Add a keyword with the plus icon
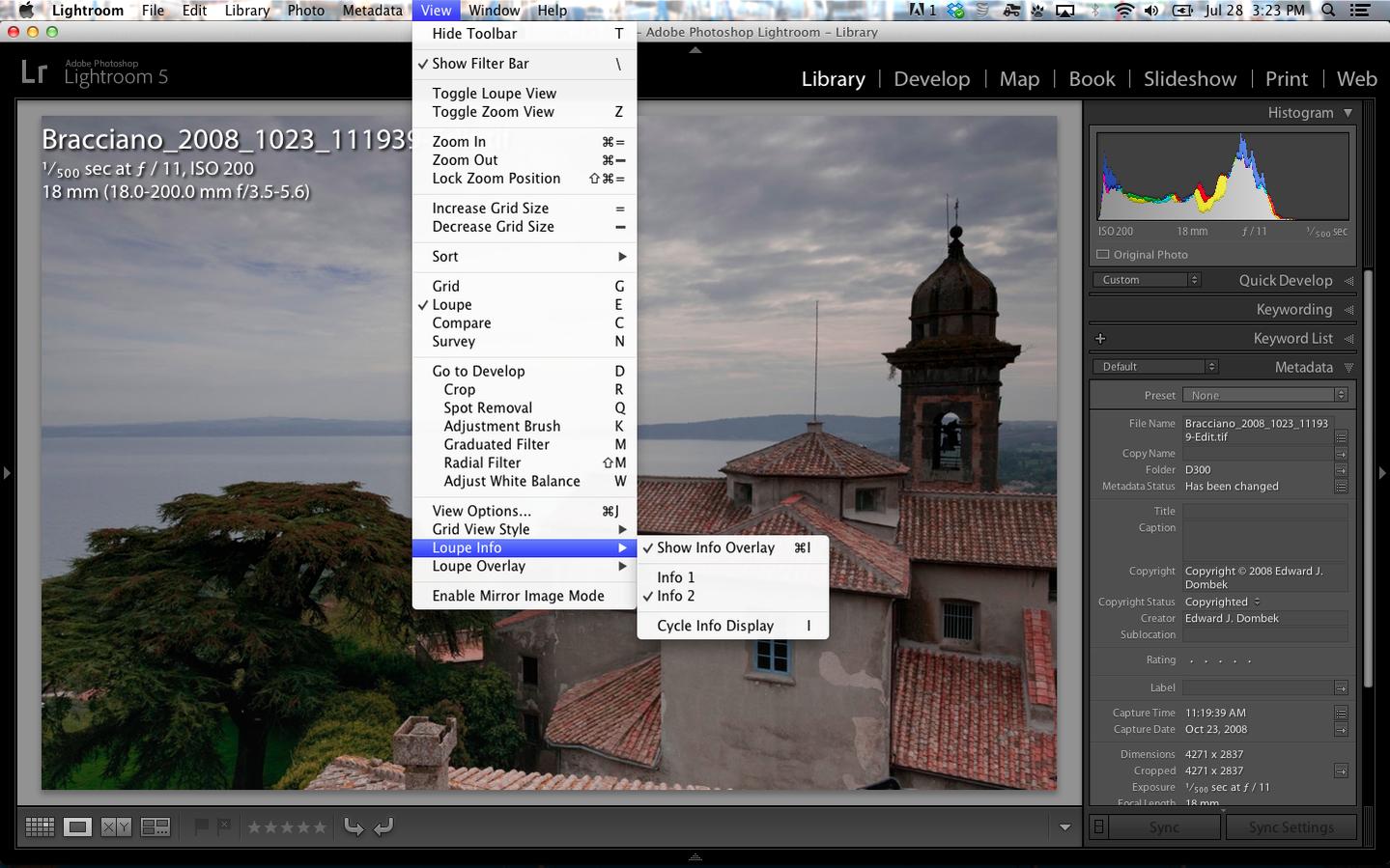The height and width of the screenshot is (868, 1390). tap(1100, 339)
